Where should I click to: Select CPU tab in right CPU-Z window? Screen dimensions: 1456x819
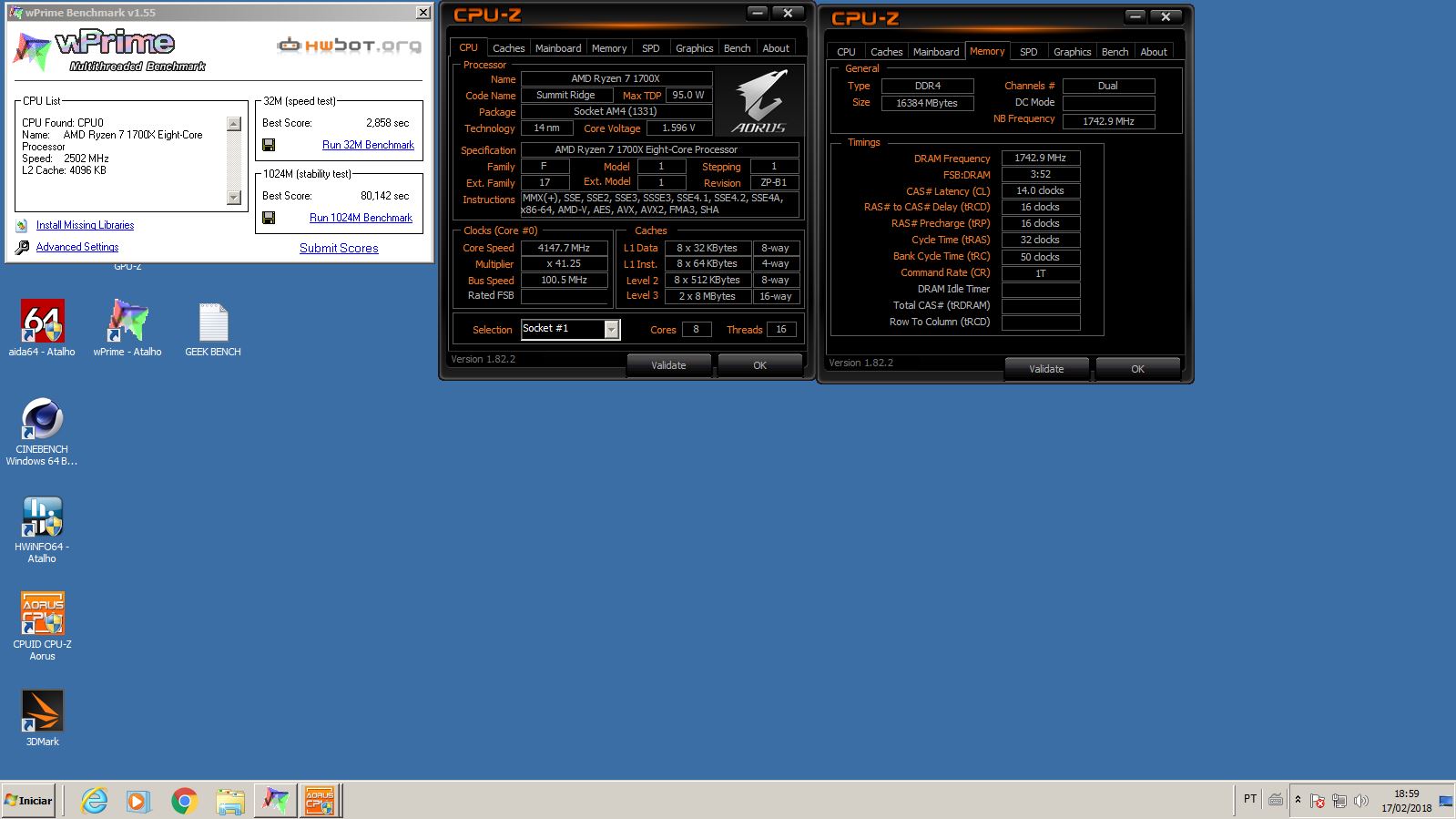click(x=846, y=52)
